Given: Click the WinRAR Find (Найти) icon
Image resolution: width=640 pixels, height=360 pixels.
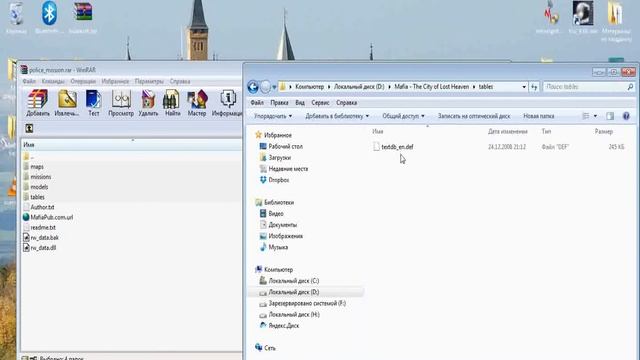Looking at the screenshot, I should point(171,99).
